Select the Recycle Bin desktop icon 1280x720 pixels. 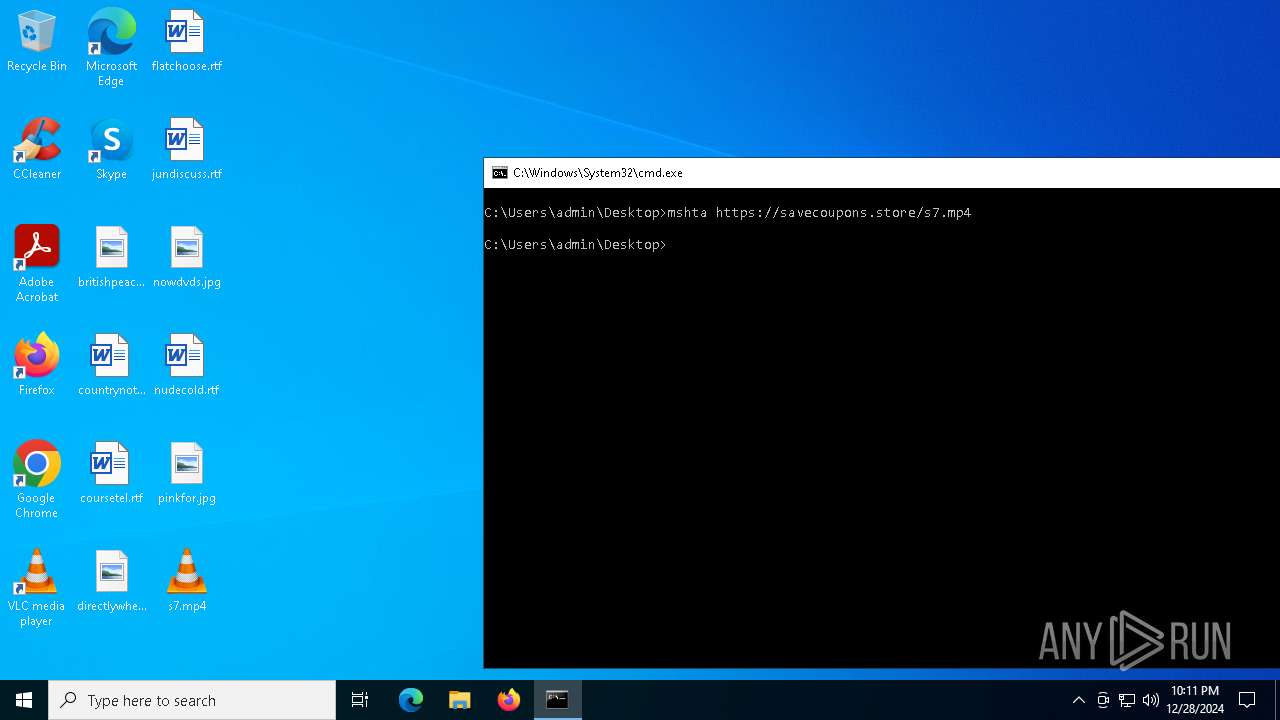tap(37, 41)
